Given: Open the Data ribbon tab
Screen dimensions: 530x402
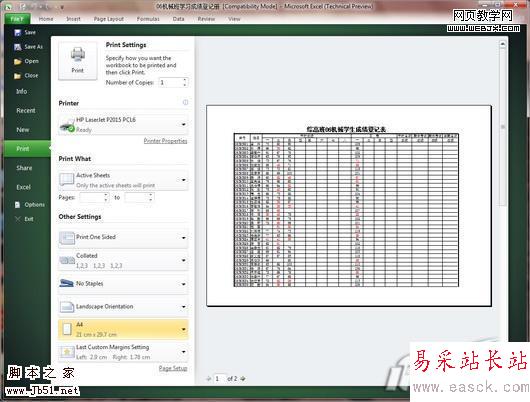Looking at the screenshot, I should tap(178, 19).
